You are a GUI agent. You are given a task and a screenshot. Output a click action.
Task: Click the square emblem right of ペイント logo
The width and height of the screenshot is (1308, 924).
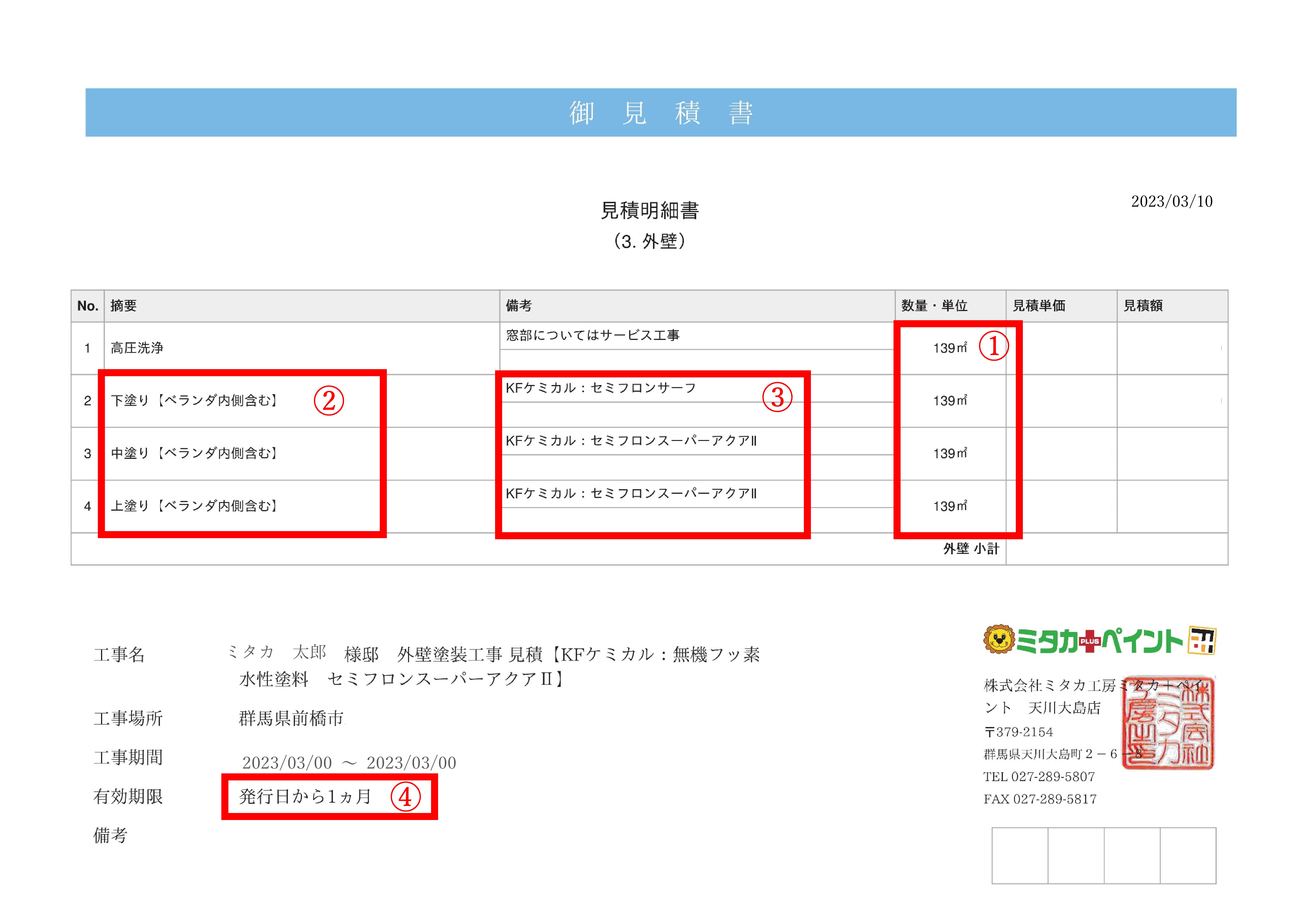[1202, 640]
